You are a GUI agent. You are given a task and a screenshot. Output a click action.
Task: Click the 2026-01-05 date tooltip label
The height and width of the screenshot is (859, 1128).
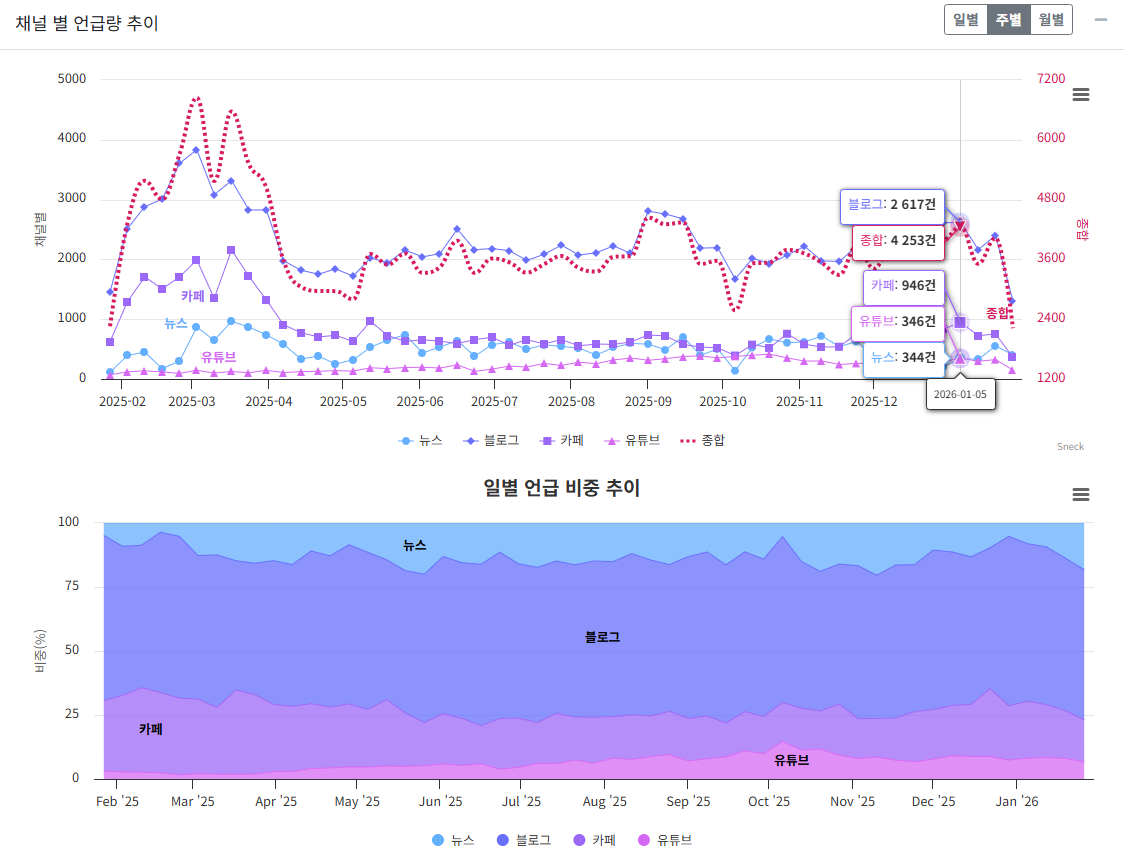pos(960,395)
